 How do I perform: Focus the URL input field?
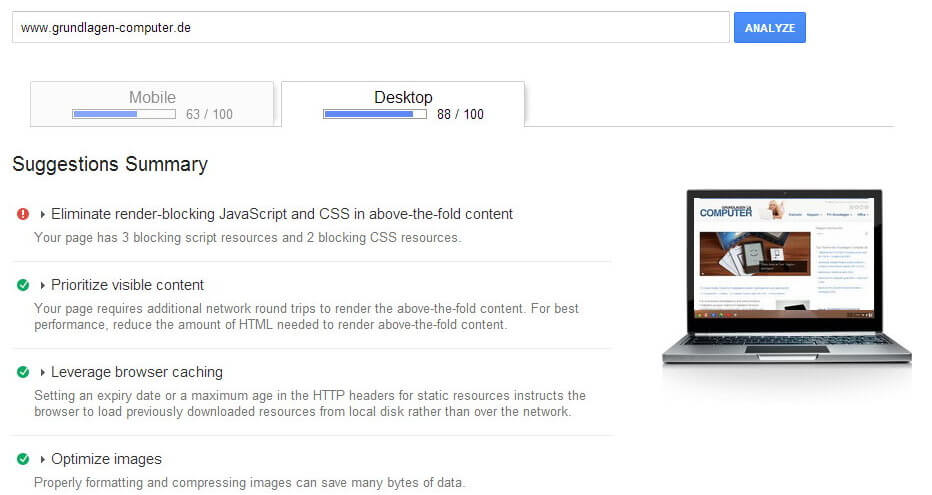click(370, 27)
